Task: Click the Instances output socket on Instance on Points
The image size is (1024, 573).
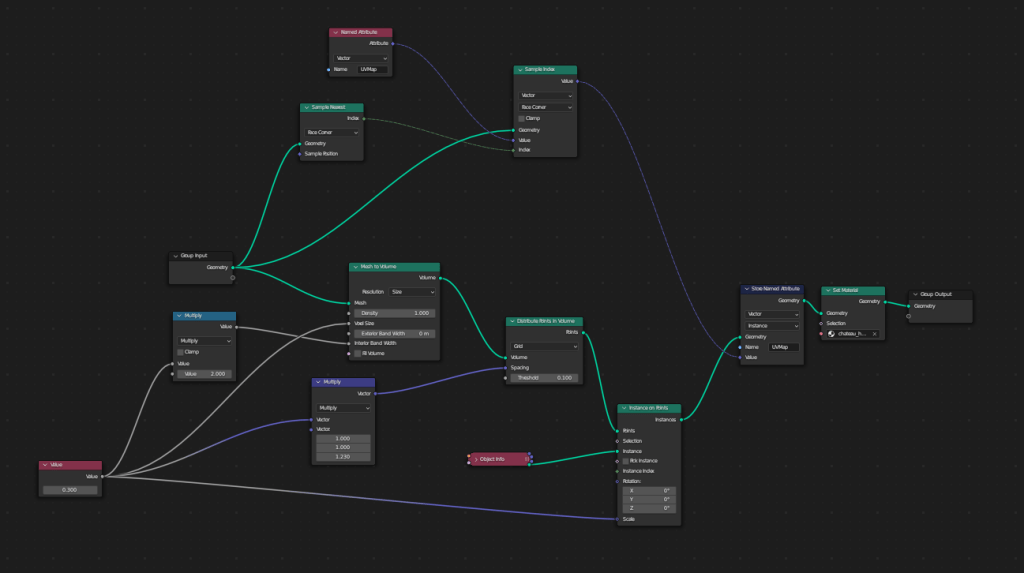Action: pyautogui.click(x=681, y=420)
